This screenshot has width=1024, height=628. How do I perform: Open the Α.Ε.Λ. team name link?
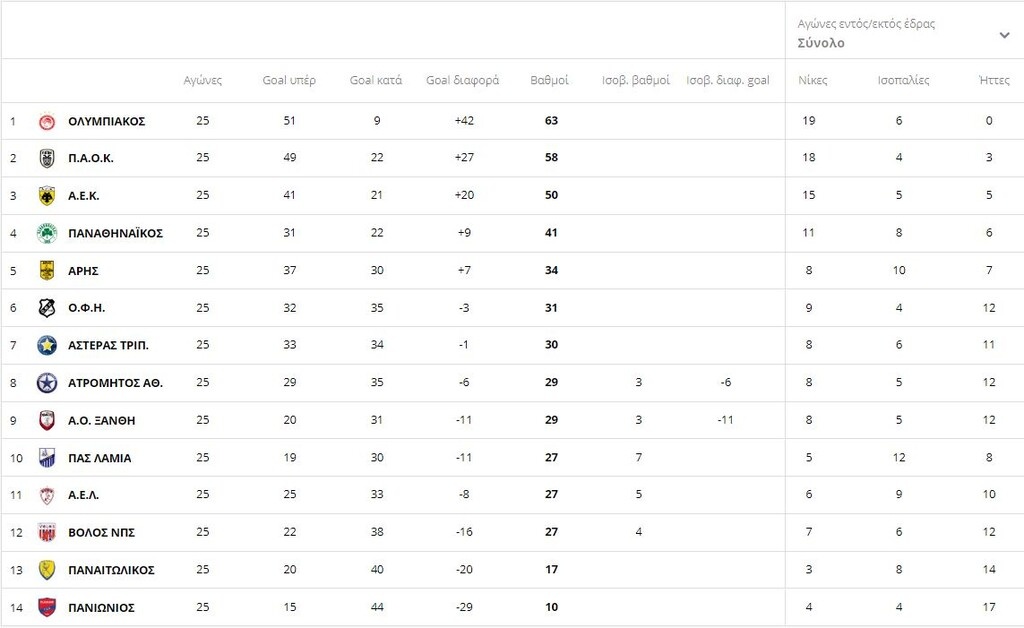pyautogui.click(x=84, y=495)
